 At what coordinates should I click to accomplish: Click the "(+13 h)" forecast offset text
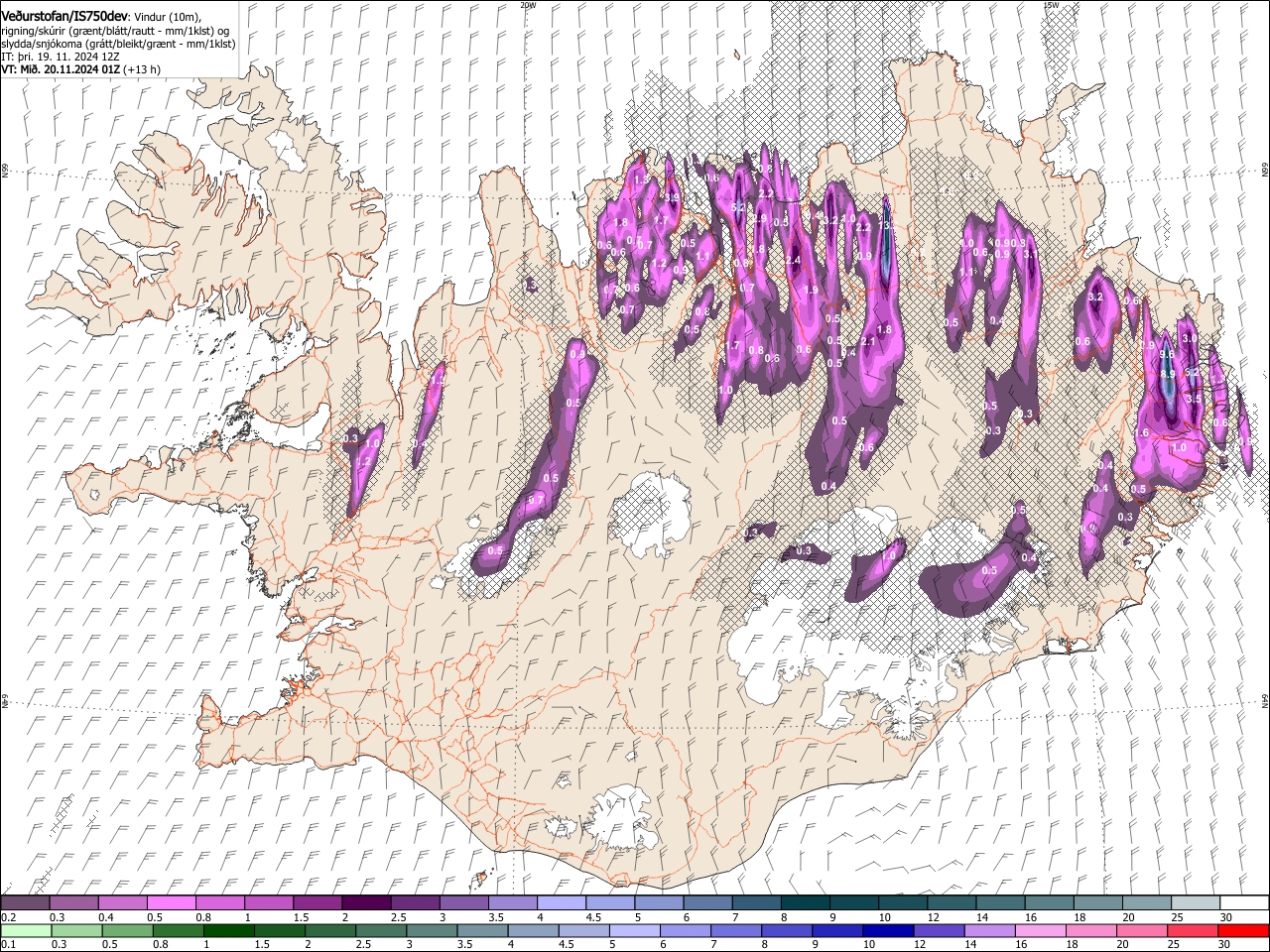(x=142, y=69)
